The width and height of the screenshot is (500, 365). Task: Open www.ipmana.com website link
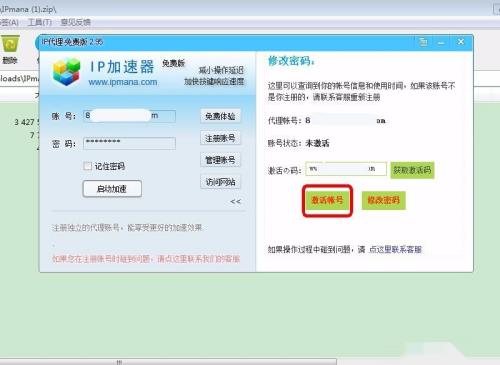click(123, 82)
